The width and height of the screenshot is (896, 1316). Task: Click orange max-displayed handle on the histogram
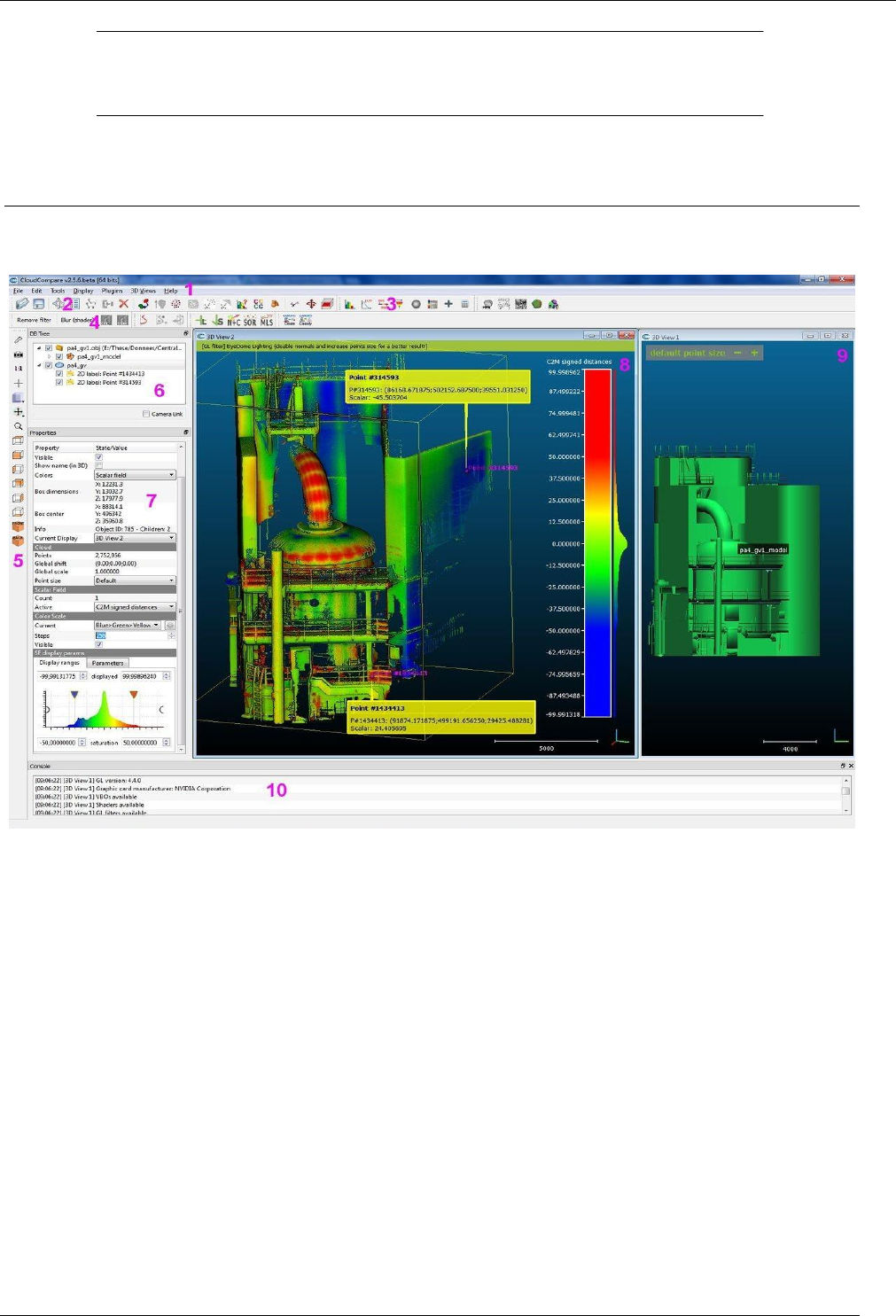coord(134,695)
